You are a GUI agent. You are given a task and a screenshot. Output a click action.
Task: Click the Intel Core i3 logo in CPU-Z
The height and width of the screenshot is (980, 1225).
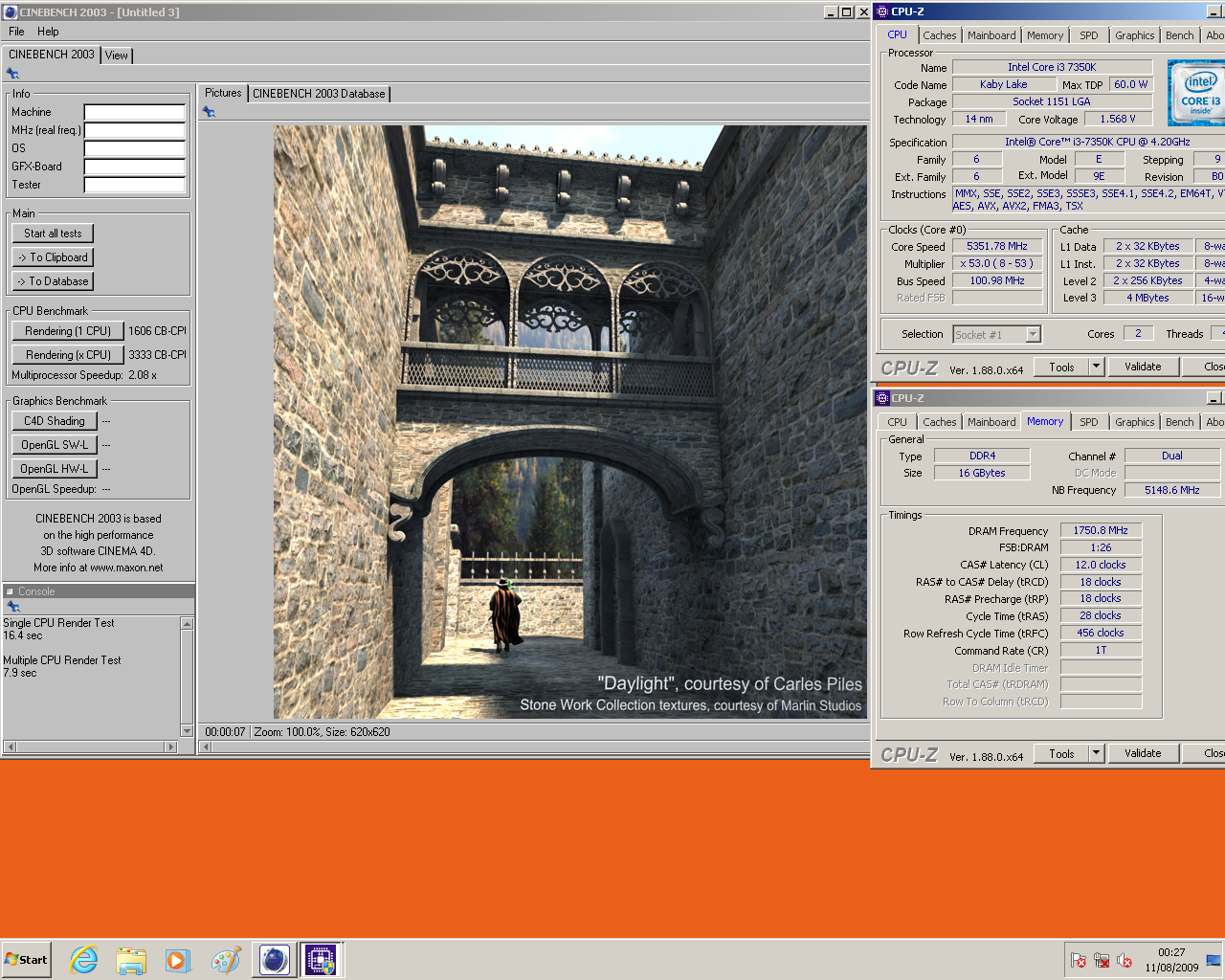(x=1196, y=93)
